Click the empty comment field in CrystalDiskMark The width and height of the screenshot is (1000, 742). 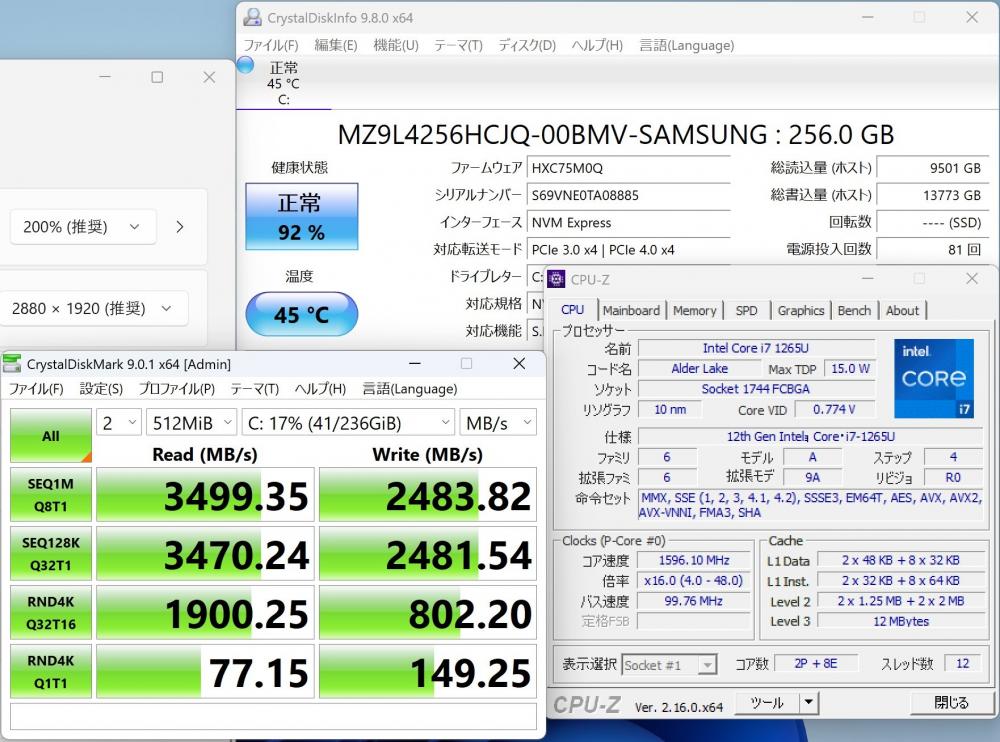pos(274,716)
